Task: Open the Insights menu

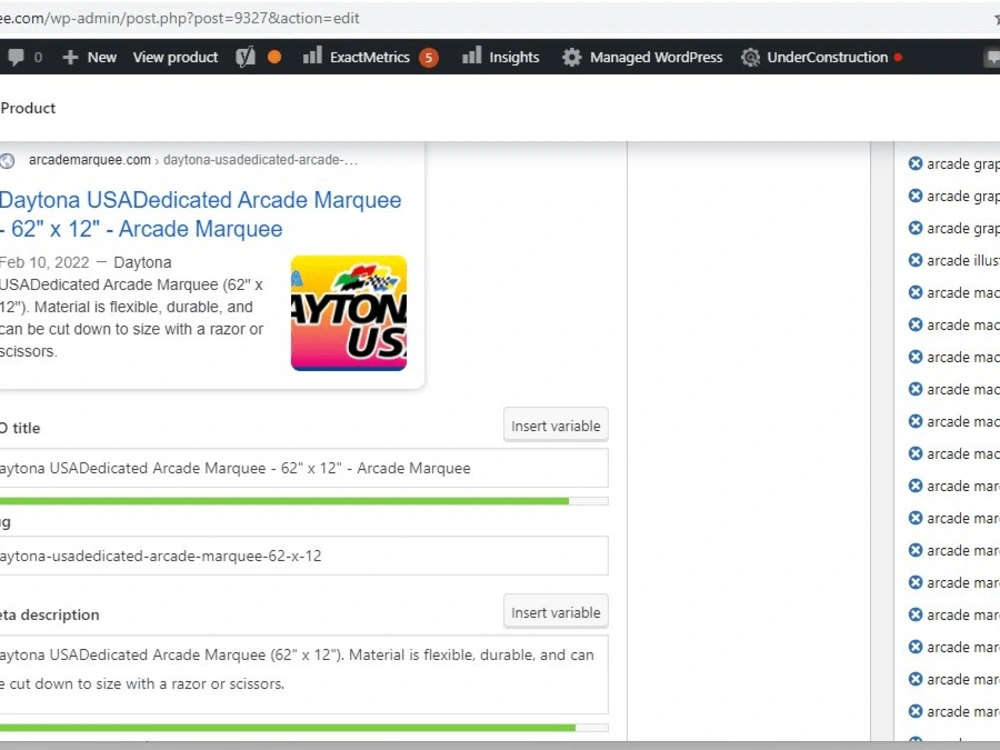Action: [x=501, y=57]
